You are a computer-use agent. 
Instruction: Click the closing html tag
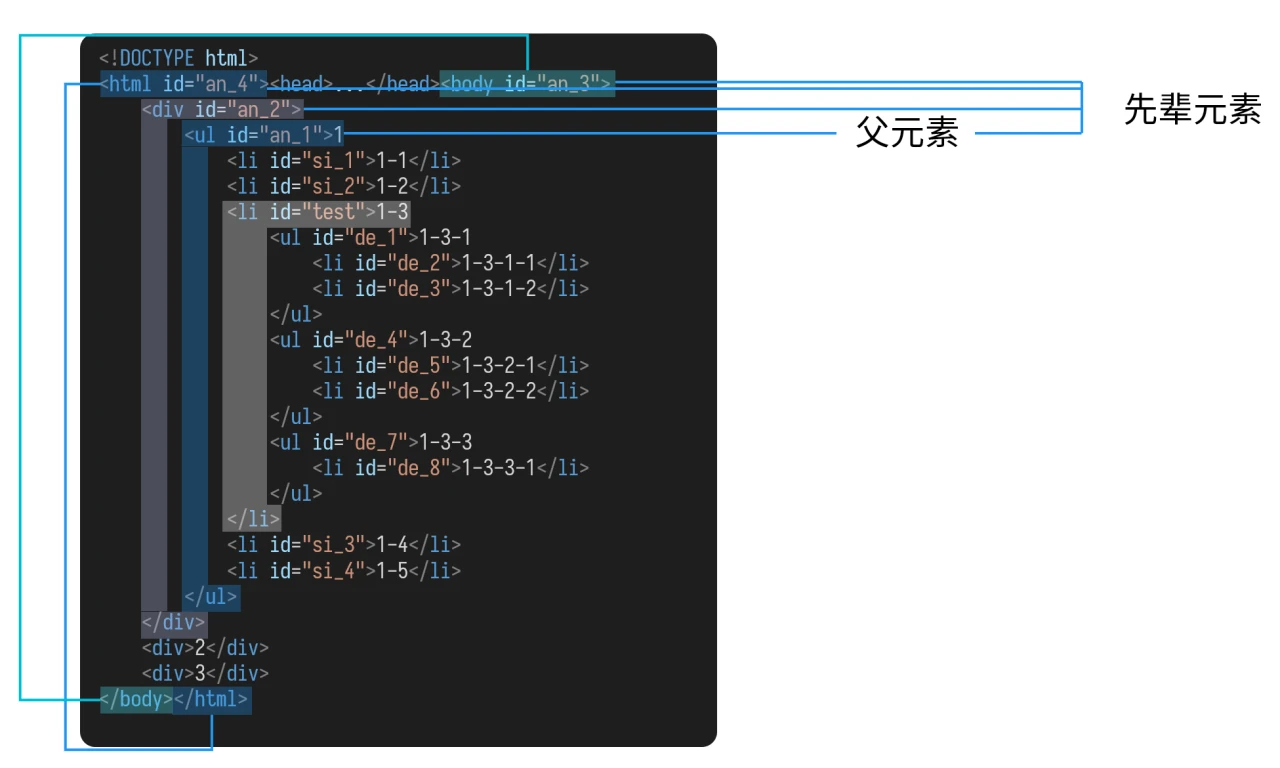click(212, 699)
